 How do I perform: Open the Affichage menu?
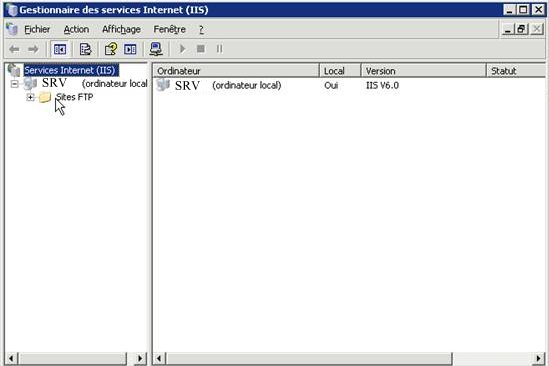tap(121, 29)
